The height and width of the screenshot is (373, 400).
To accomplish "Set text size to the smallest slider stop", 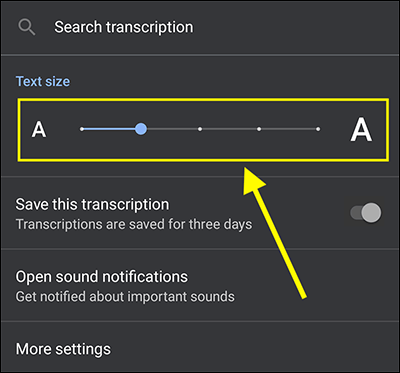I will tap(82, 129).
